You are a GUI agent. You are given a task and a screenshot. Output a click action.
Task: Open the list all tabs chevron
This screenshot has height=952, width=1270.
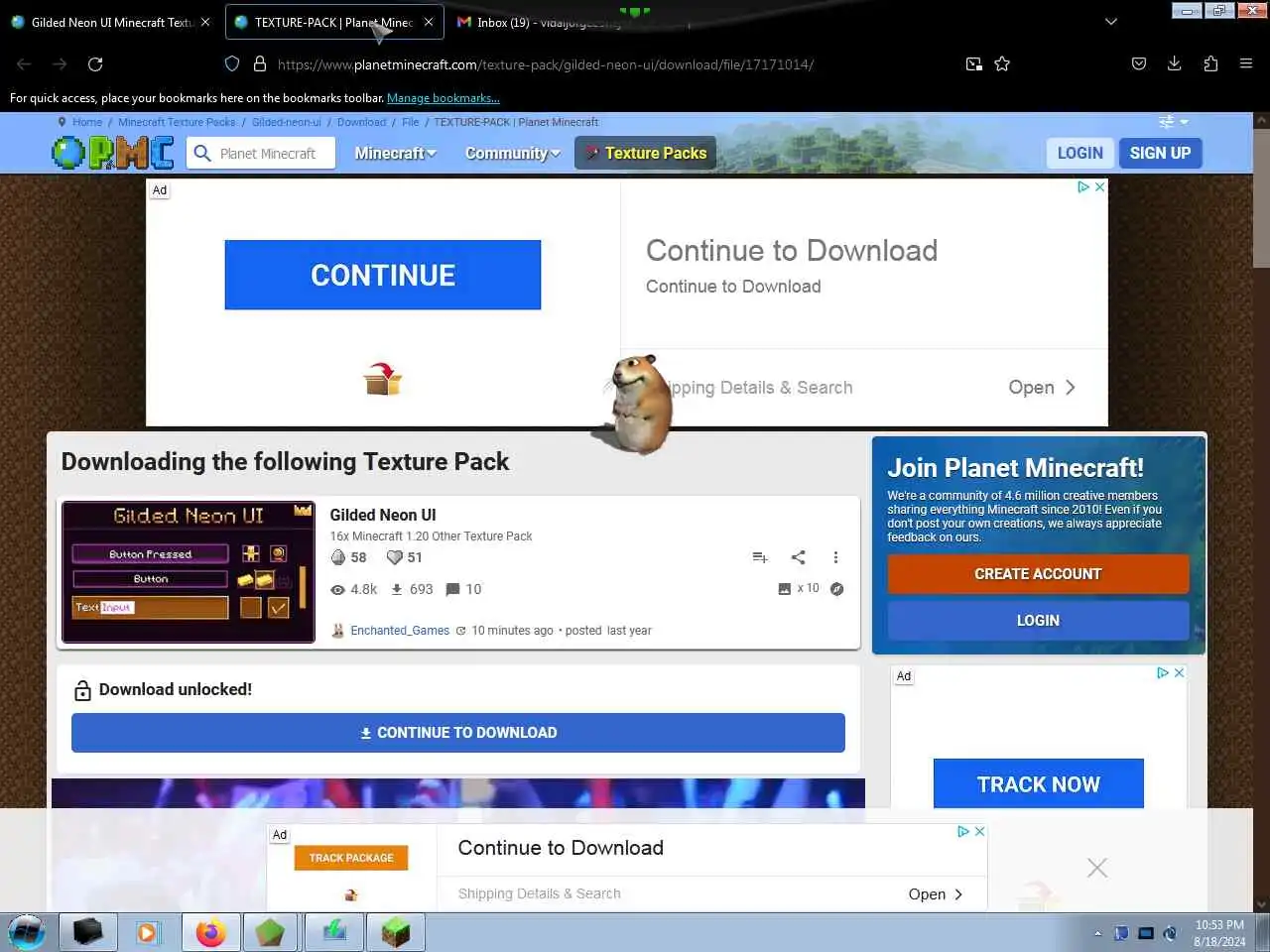tap(1111, 22)
